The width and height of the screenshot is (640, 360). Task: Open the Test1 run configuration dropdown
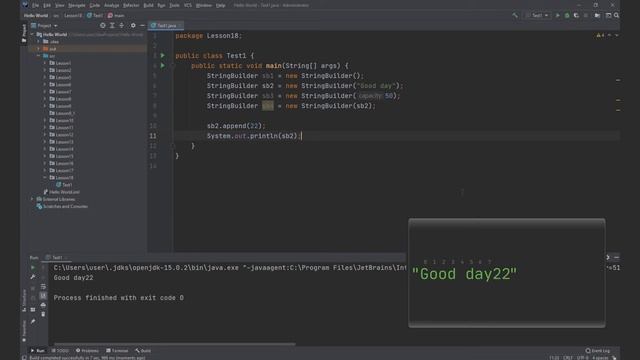538,16
